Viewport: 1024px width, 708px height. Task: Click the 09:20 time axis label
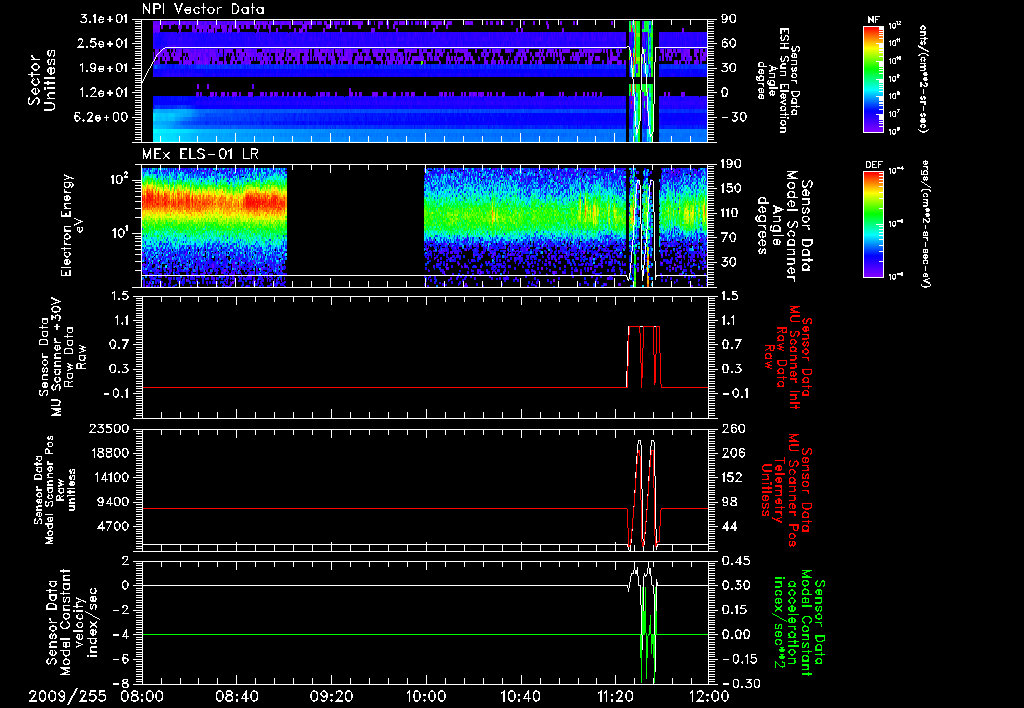pos(332,696)
